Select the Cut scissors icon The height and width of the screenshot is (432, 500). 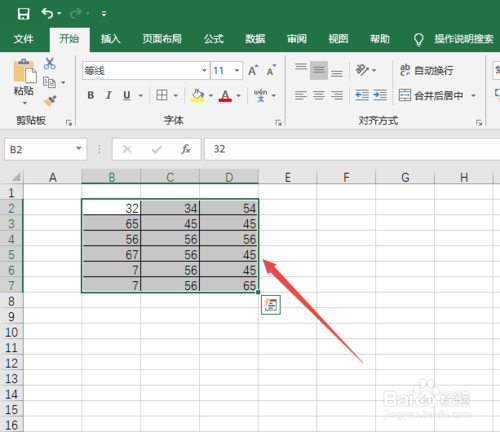coord(50,63)
